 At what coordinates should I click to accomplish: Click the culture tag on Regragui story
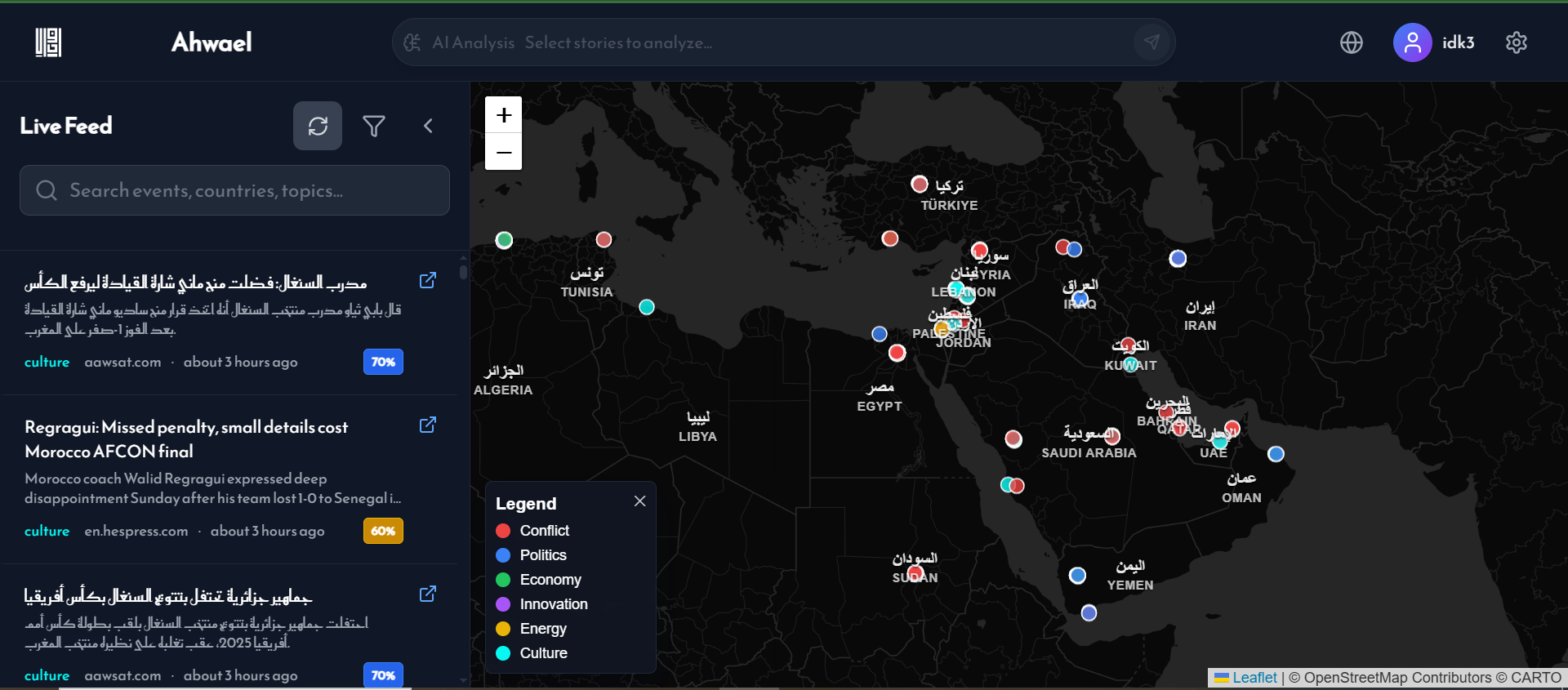click(x=47, y=531)
